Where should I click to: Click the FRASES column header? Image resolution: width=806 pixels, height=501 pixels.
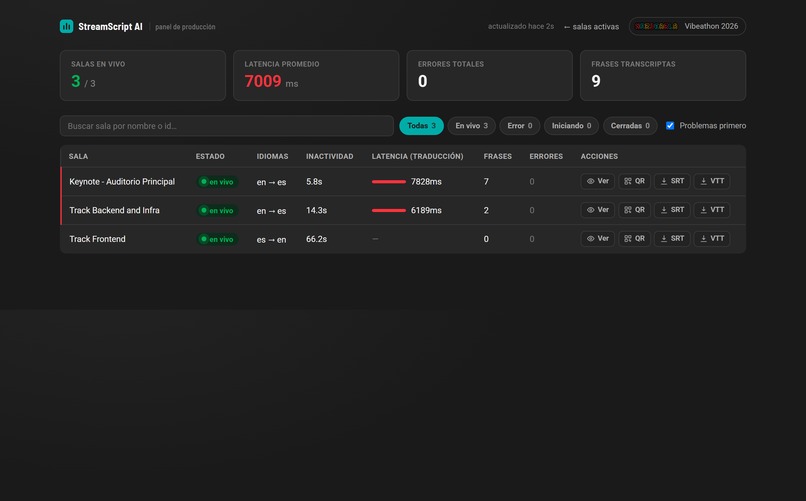[498, 156]
